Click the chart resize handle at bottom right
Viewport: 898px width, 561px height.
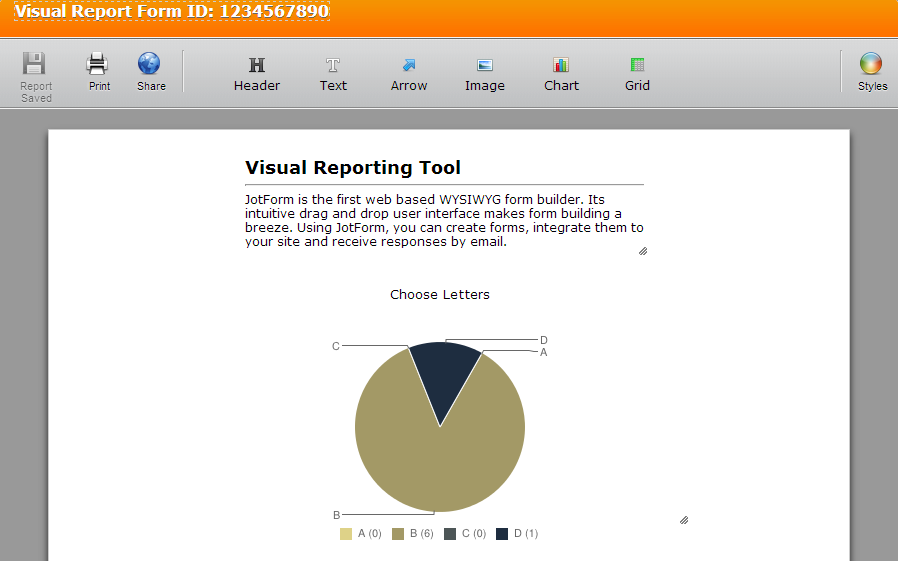coord(684,520)
